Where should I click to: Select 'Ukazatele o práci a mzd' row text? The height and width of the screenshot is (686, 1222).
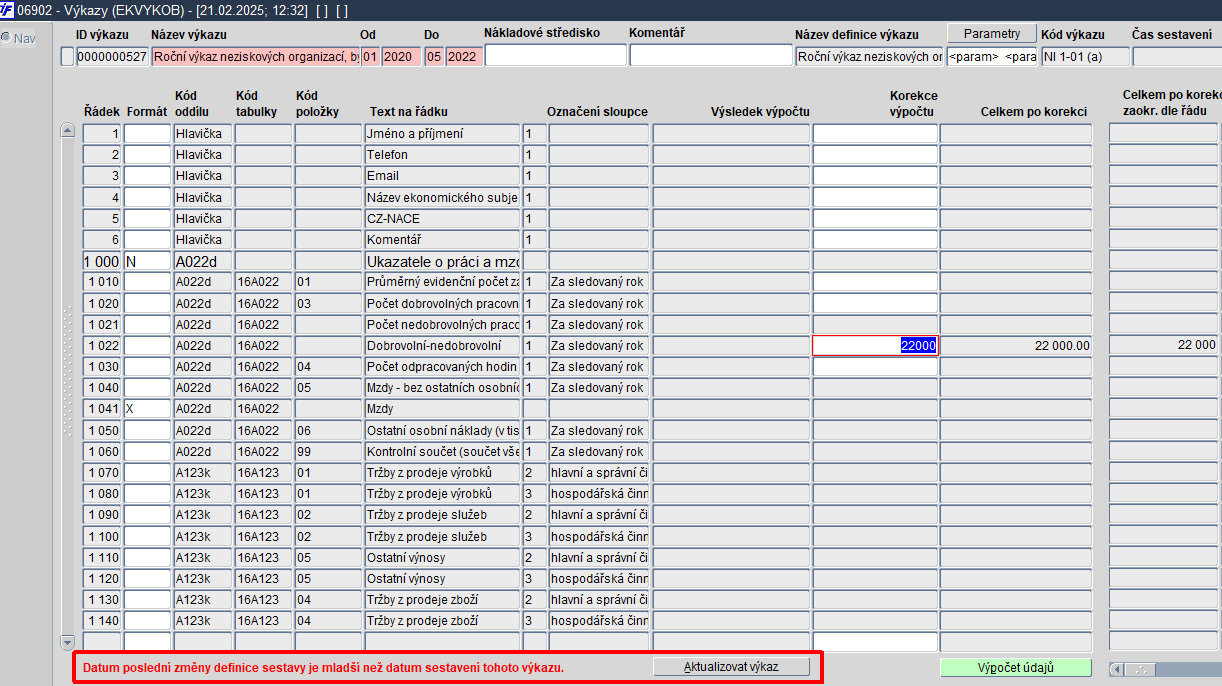click(442, 261)
